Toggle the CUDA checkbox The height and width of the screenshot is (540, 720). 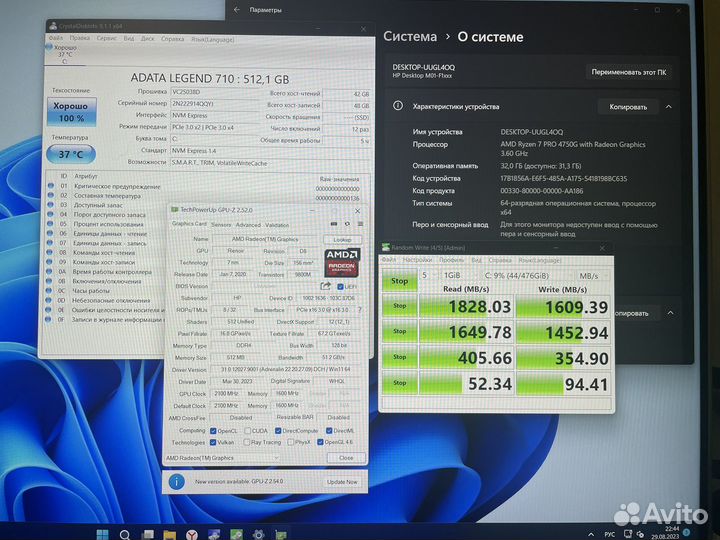[248, 431]
